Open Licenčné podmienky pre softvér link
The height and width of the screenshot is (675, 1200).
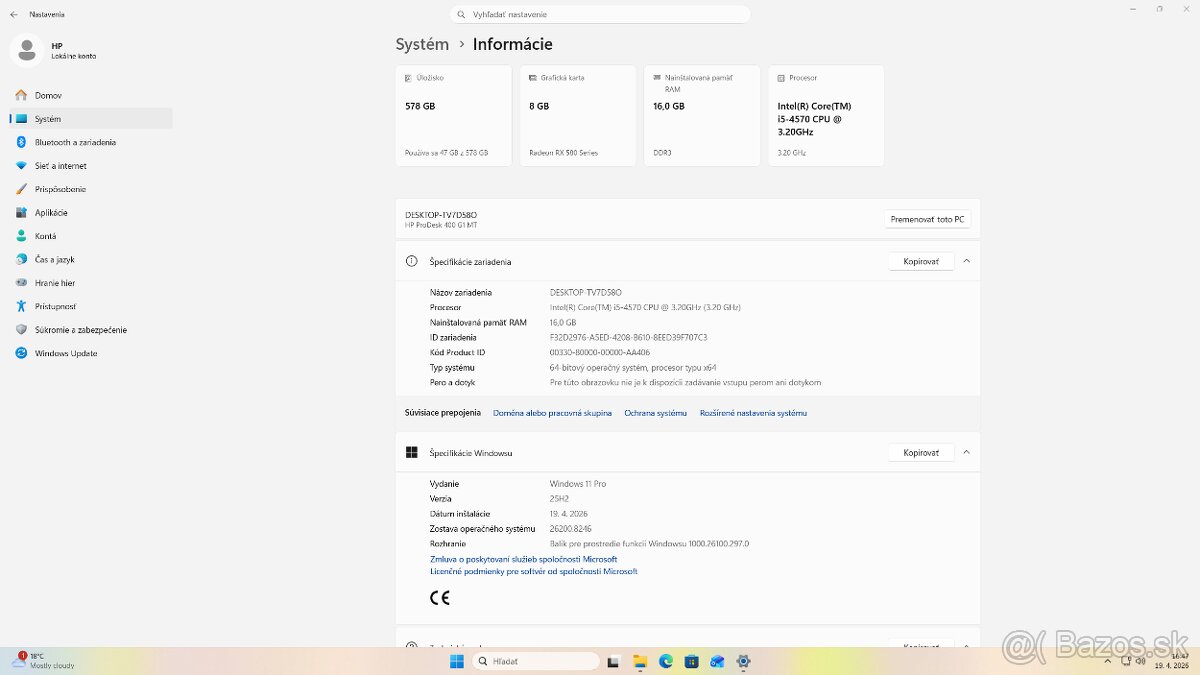click(533, 571)
